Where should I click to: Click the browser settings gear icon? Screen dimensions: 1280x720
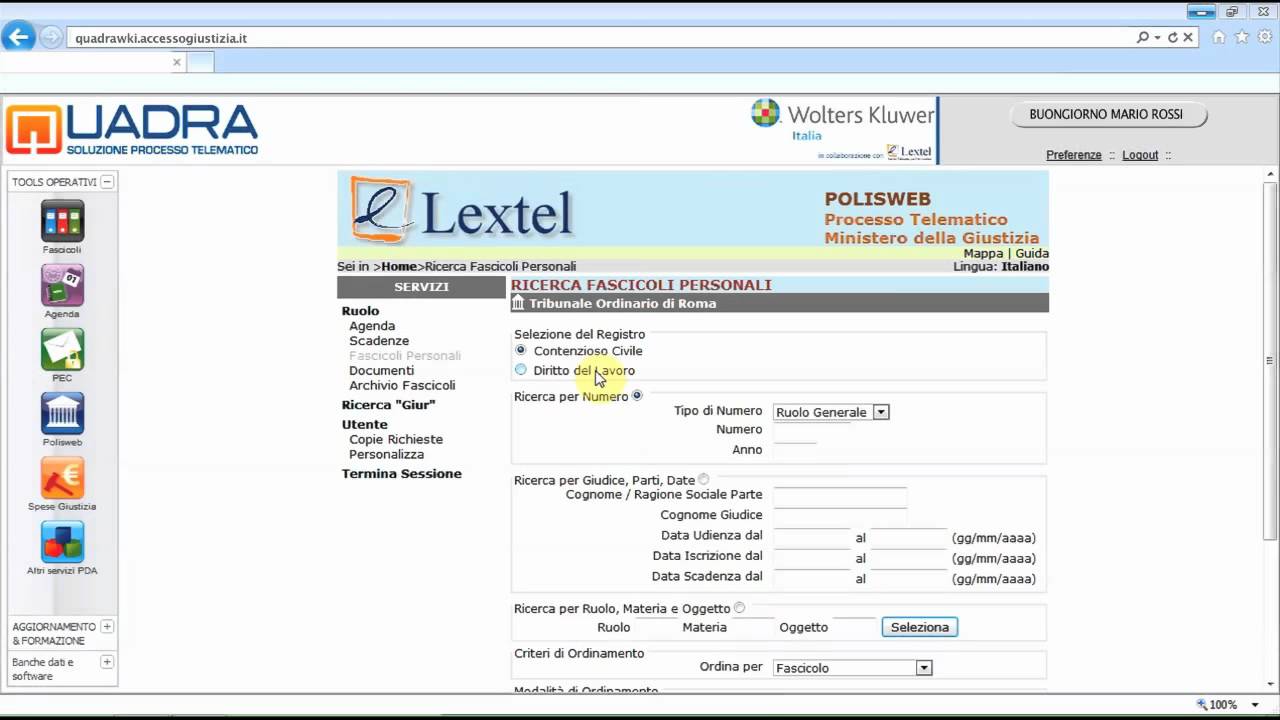tap(1265, 37)
